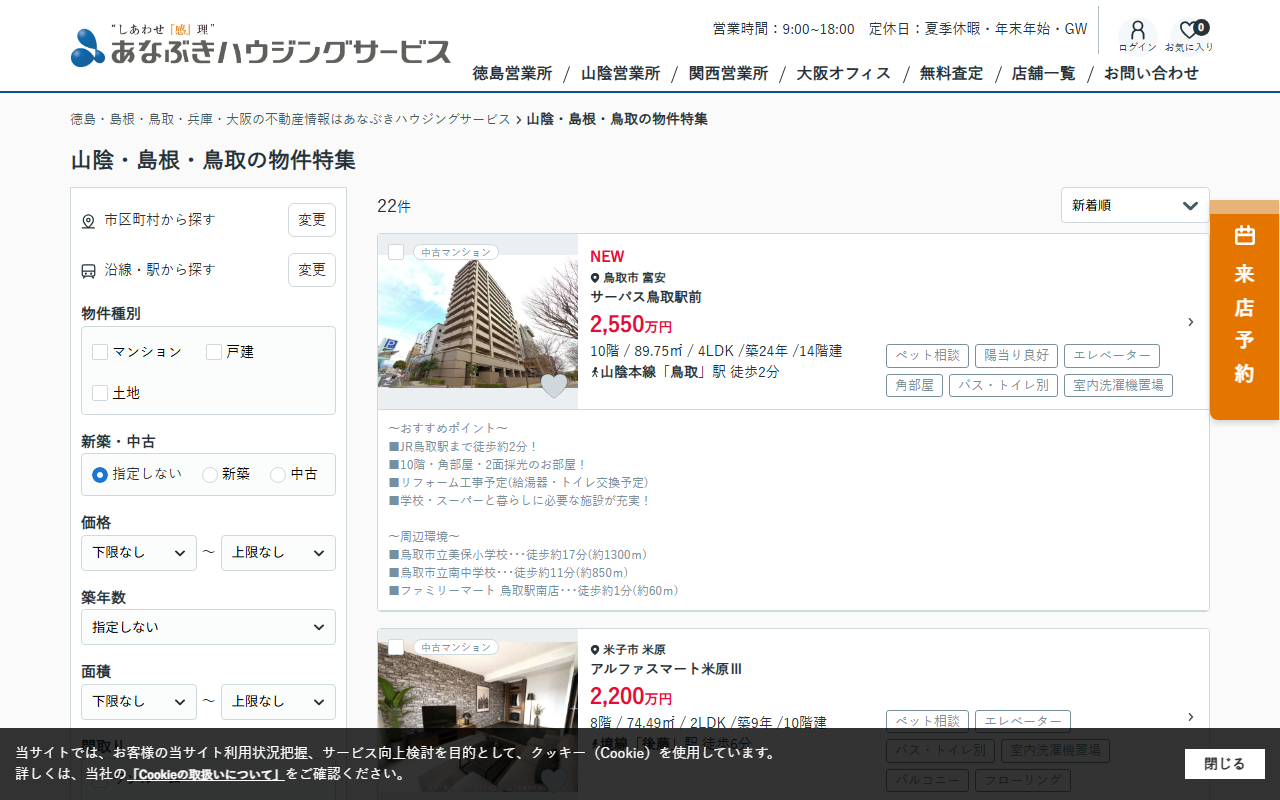Screen dimensions: 1280x800
Task: Select the 指定しない radio for 新築・中古
Action: [x=100, y=475]
